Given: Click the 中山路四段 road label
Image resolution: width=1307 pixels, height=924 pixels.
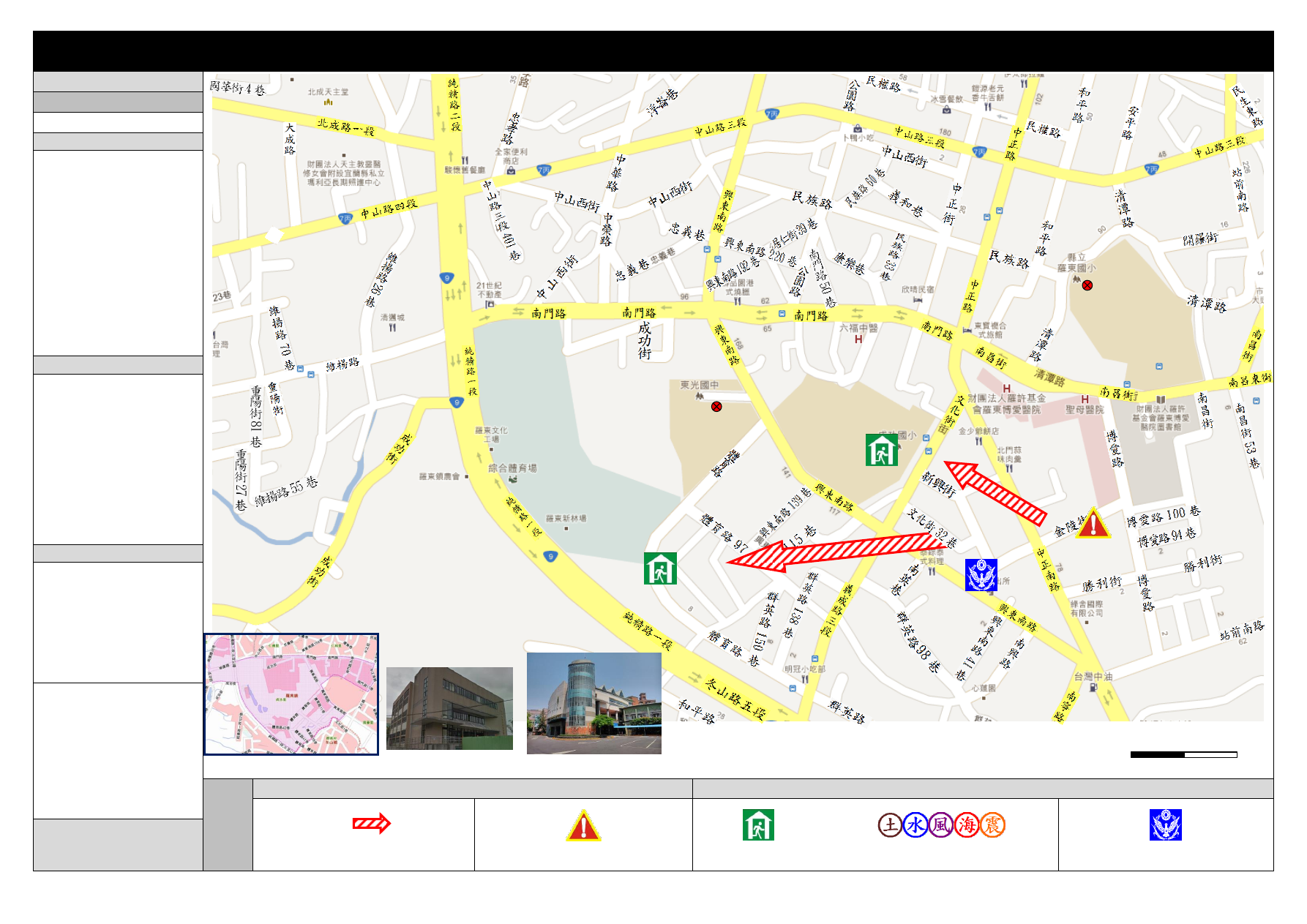Looking at the screenshot, I should coord(389,209).
